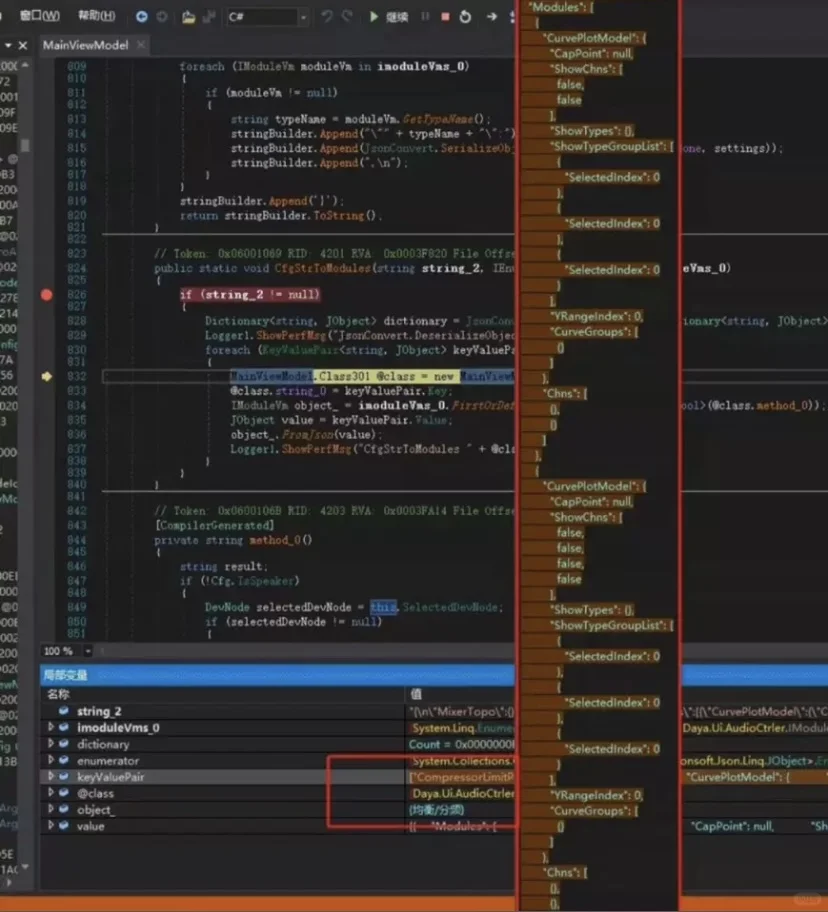Close the left assembly panel
The height and width of the screenshot is (912, 828).
[23, 45]
